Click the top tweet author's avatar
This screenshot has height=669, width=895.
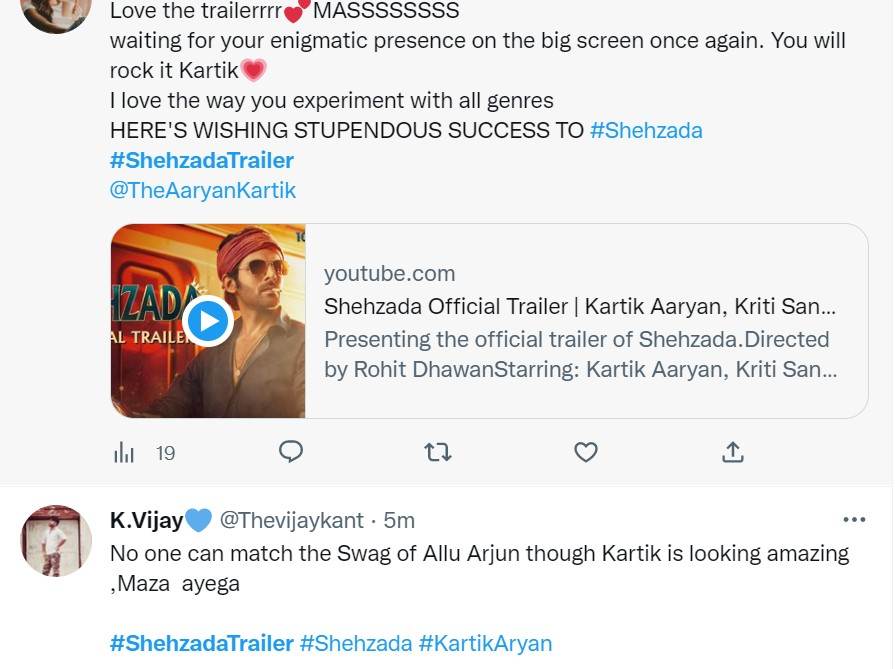click(56, 15)
